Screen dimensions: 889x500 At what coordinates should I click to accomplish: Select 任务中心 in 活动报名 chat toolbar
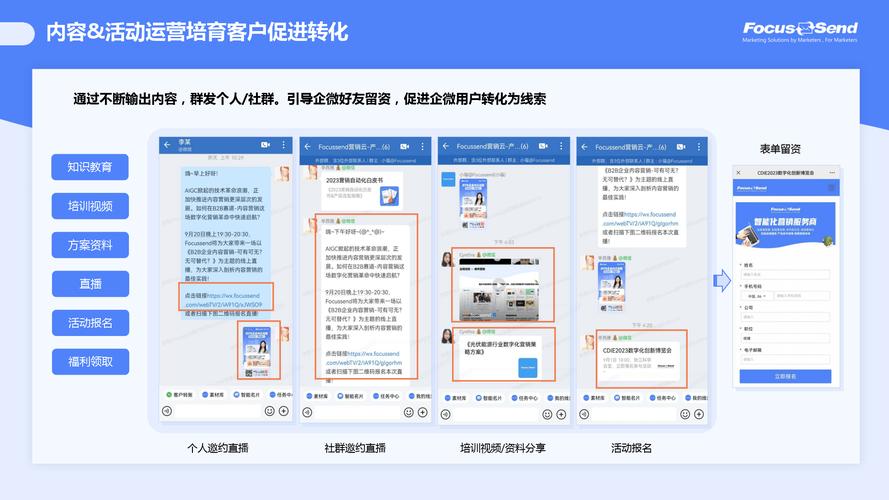point(663,398)
